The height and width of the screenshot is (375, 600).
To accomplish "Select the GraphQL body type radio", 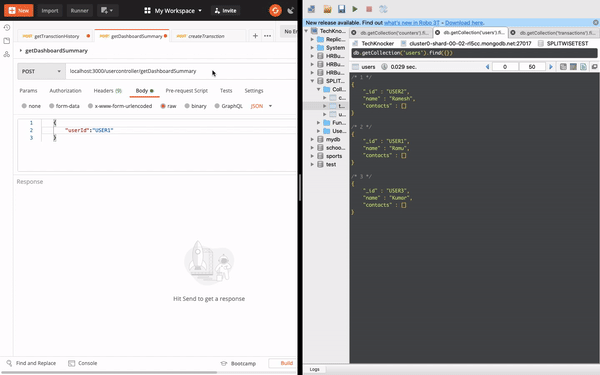I will (217, 106).
